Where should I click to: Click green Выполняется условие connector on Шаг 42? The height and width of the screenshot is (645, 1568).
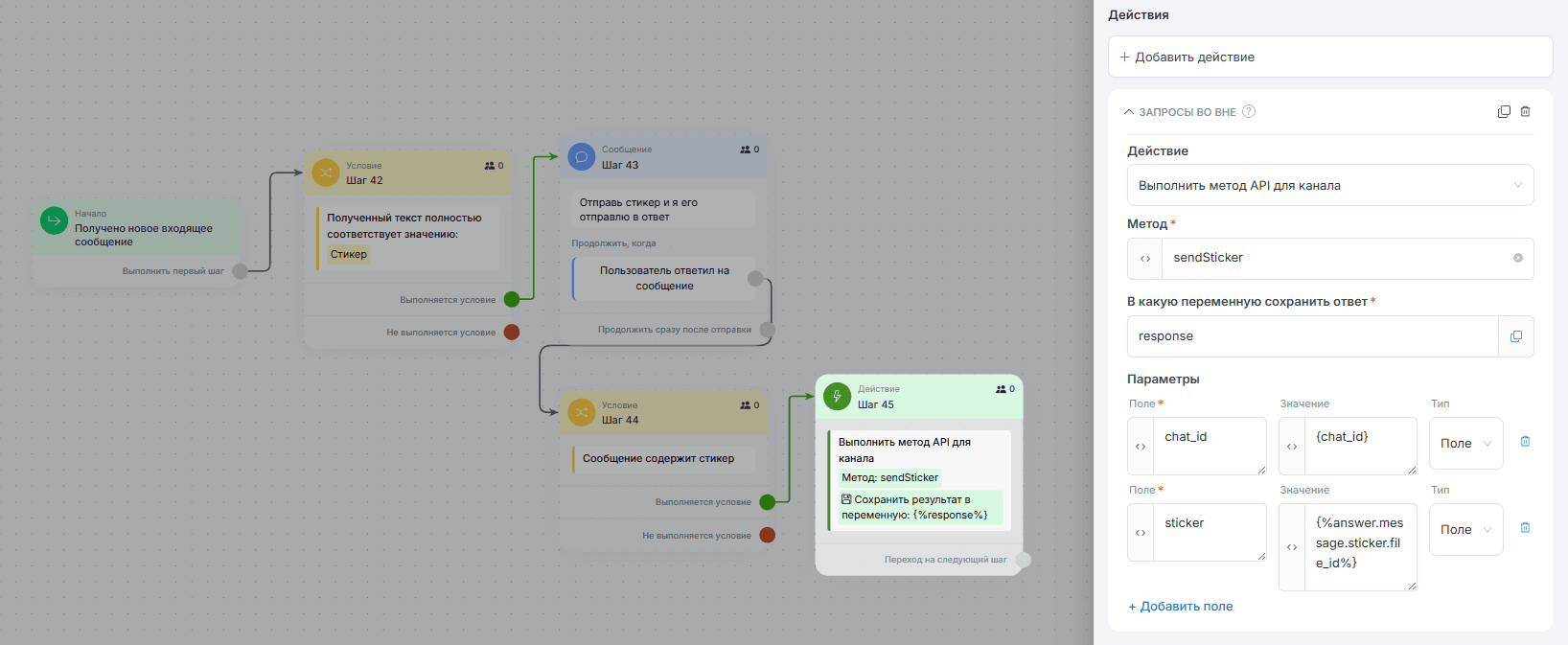coord(512,299)
